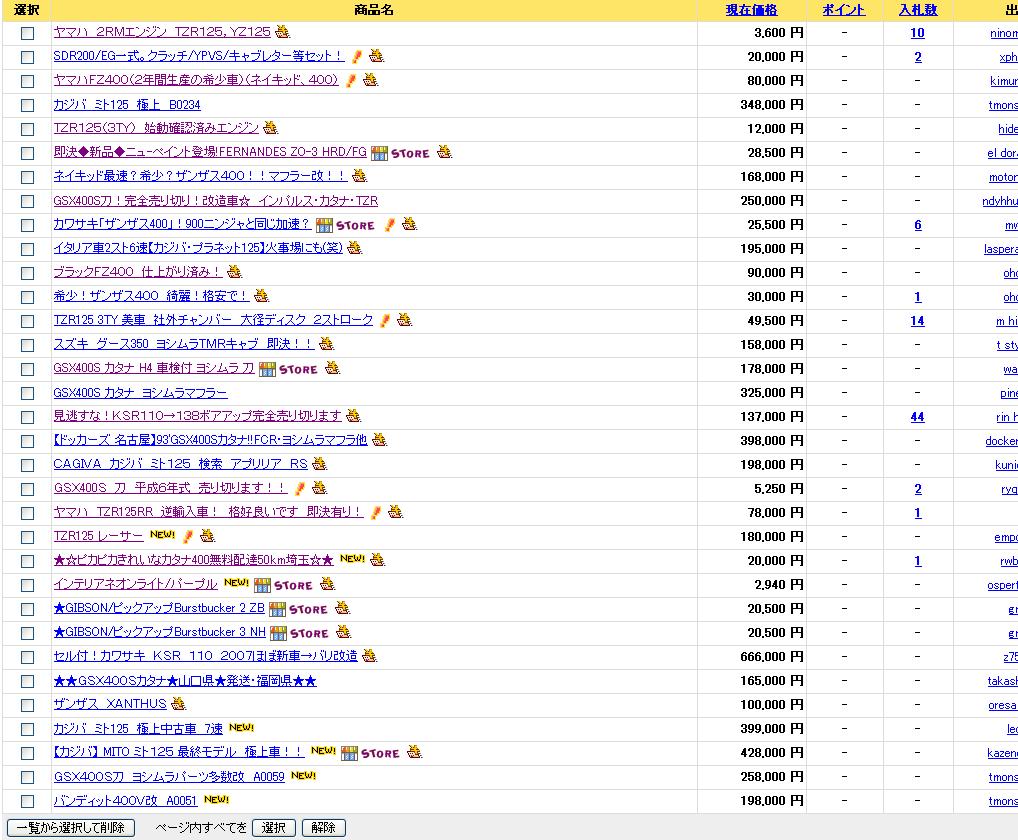
Task: Open bid count 44 for KSR110 listing
Action: 917,417
